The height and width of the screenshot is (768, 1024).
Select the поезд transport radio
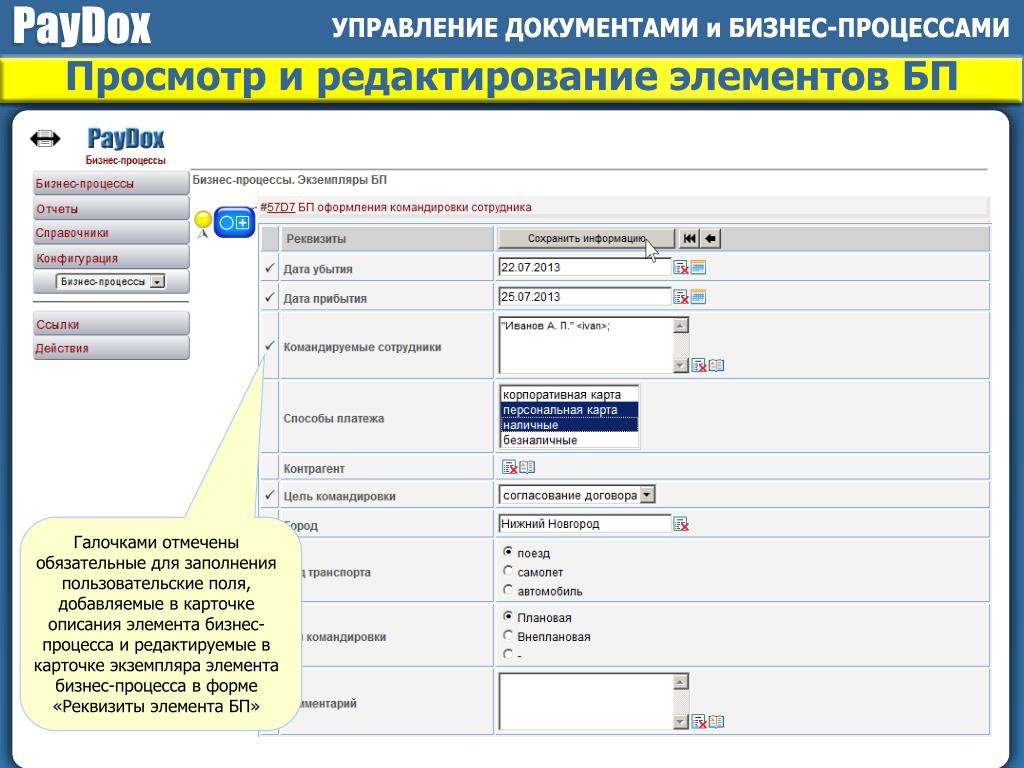pos(508,552)
